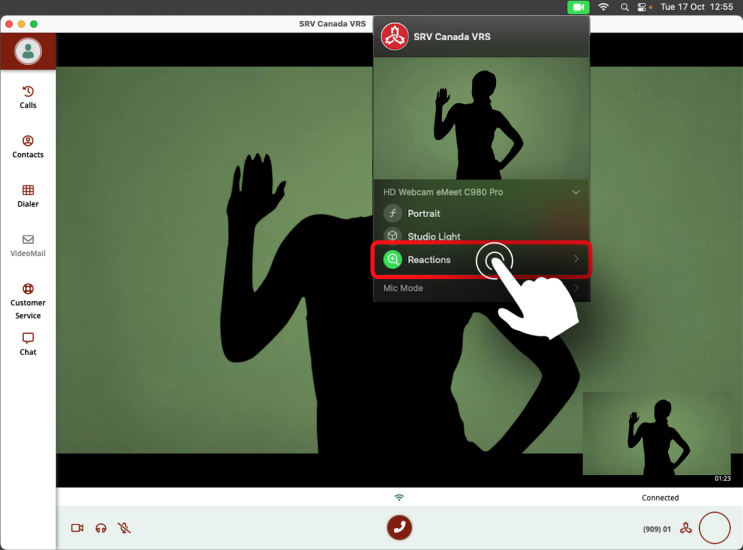Expand the Reactions chevron arrow
Viewport: 743px width, 550px height.
tap(576, 259)
